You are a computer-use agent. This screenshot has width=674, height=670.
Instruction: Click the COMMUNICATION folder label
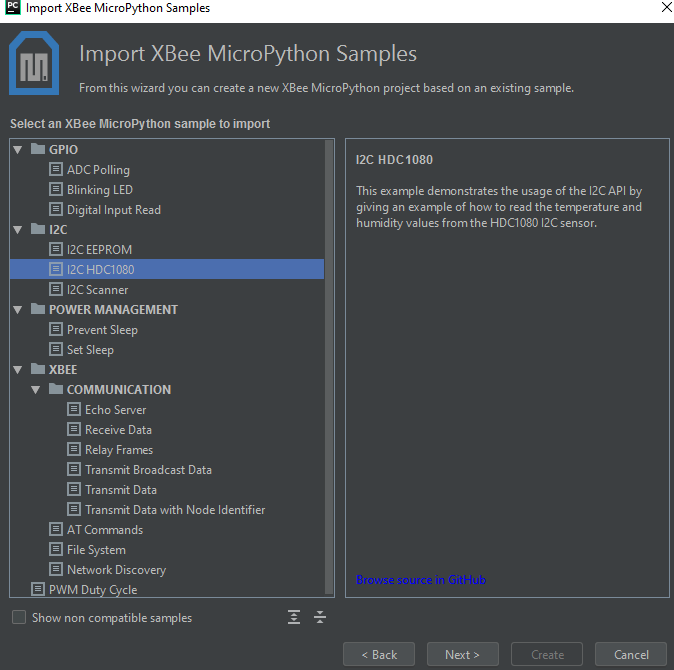tap(119, 389)
